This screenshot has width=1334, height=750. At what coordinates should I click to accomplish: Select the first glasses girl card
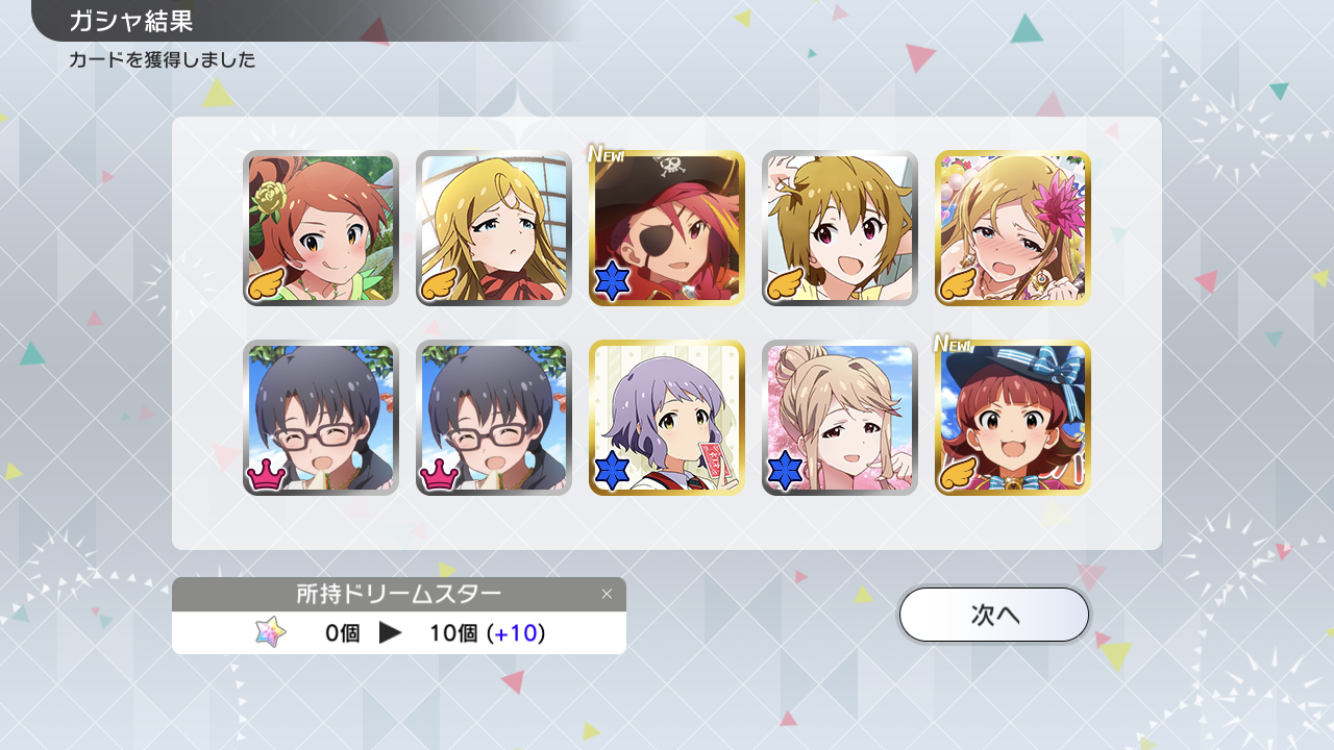[x=321, y=418]
